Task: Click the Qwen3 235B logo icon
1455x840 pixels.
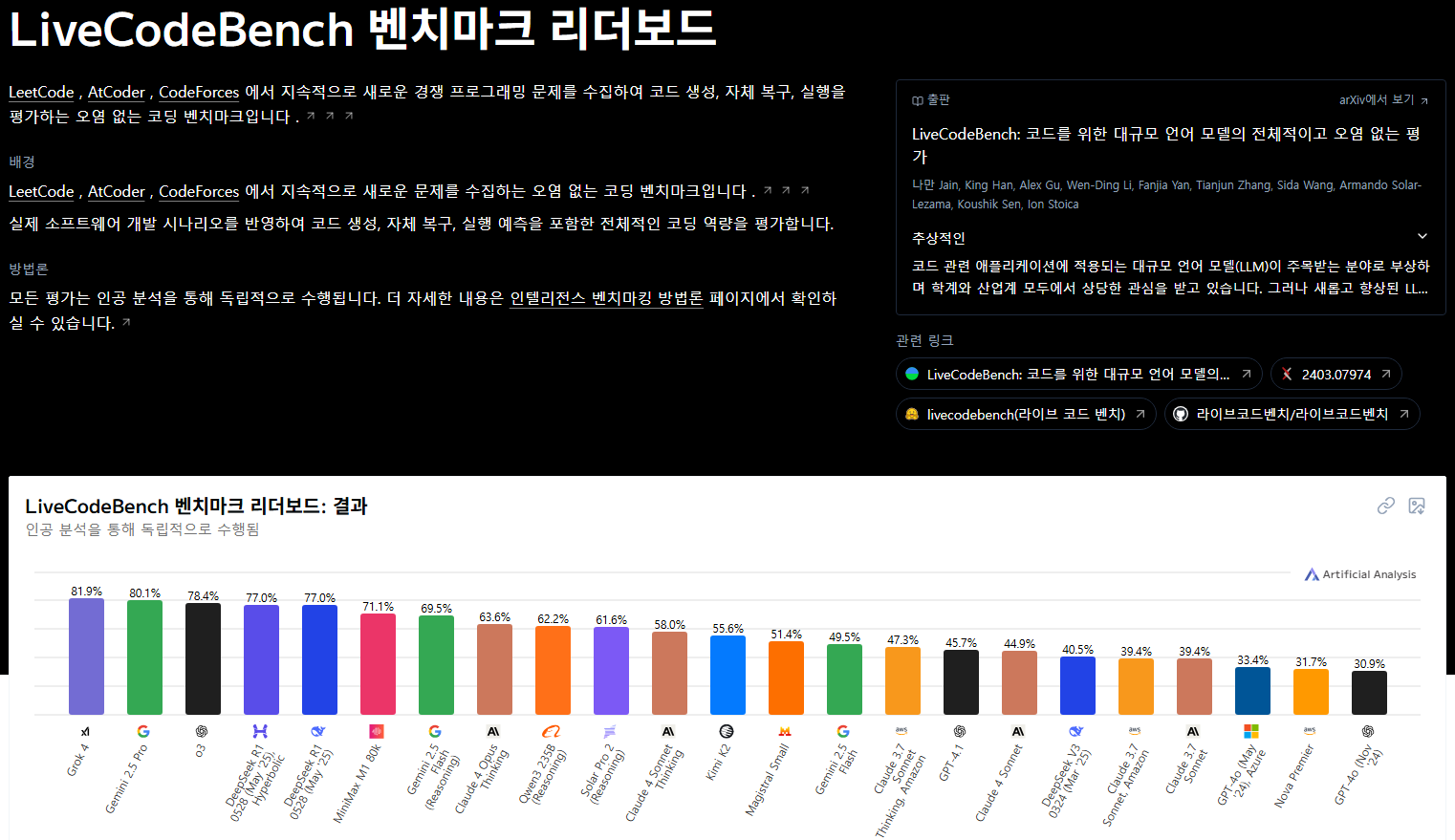Action: pos(552,731)
